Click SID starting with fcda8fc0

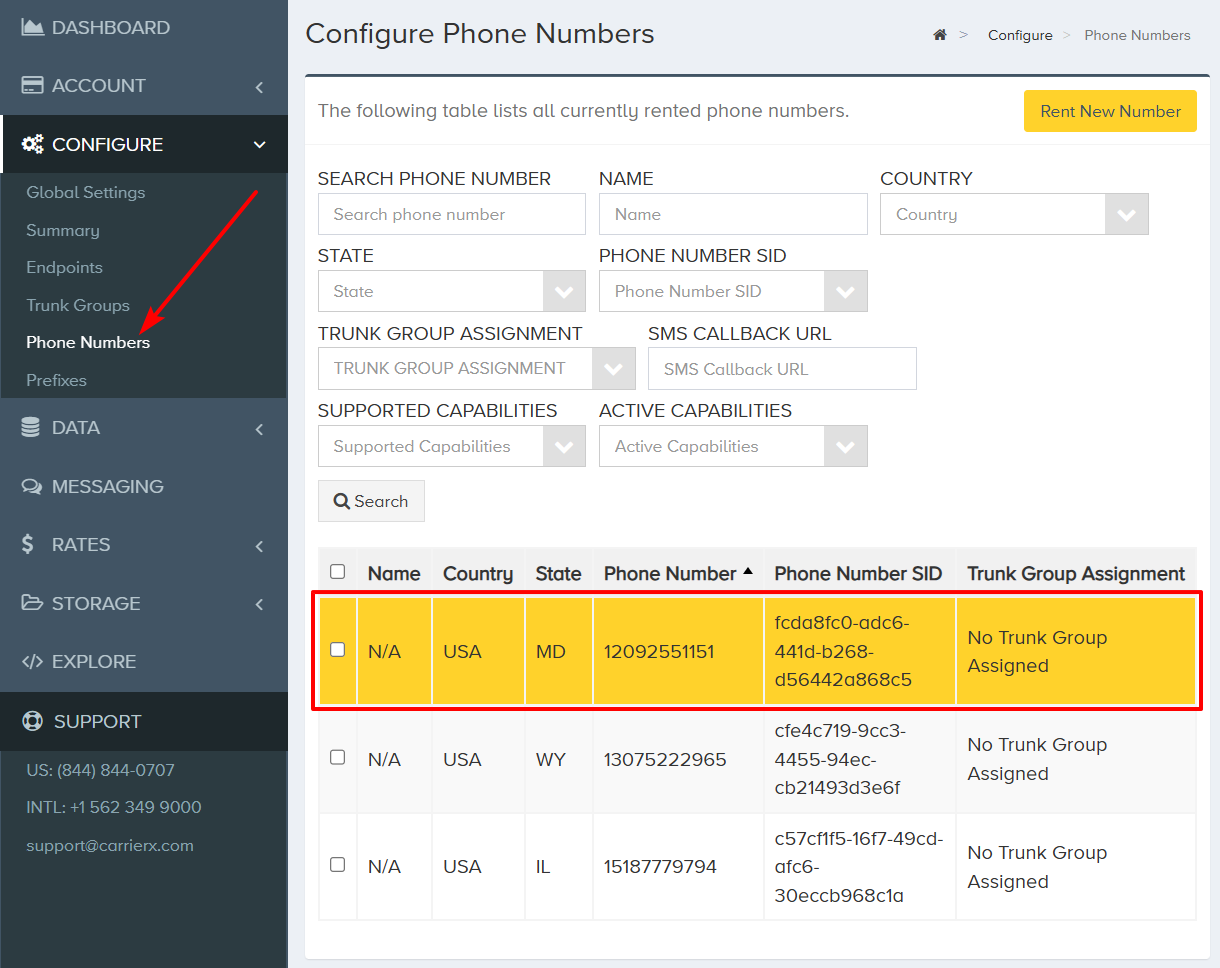(x=843, y=651)
